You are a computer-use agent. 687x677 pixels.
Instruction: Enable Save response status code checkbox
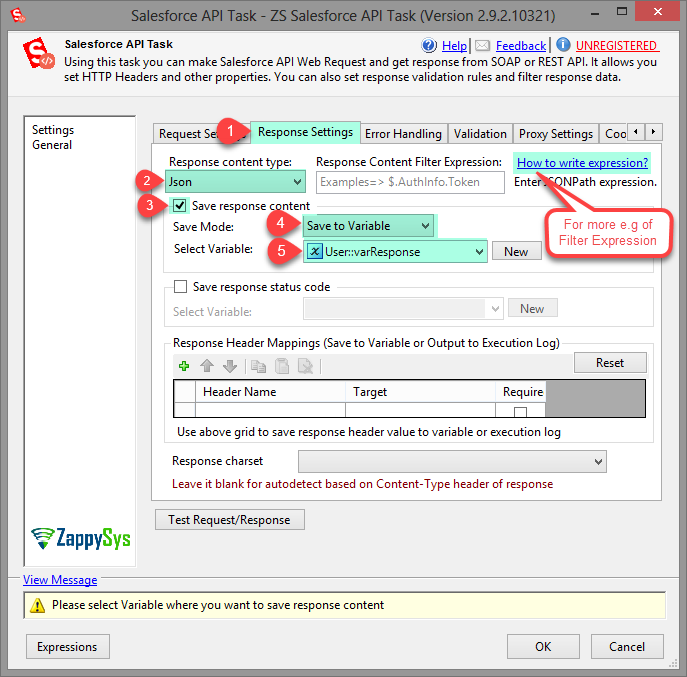pyautogui.click(x=180, y=287)
